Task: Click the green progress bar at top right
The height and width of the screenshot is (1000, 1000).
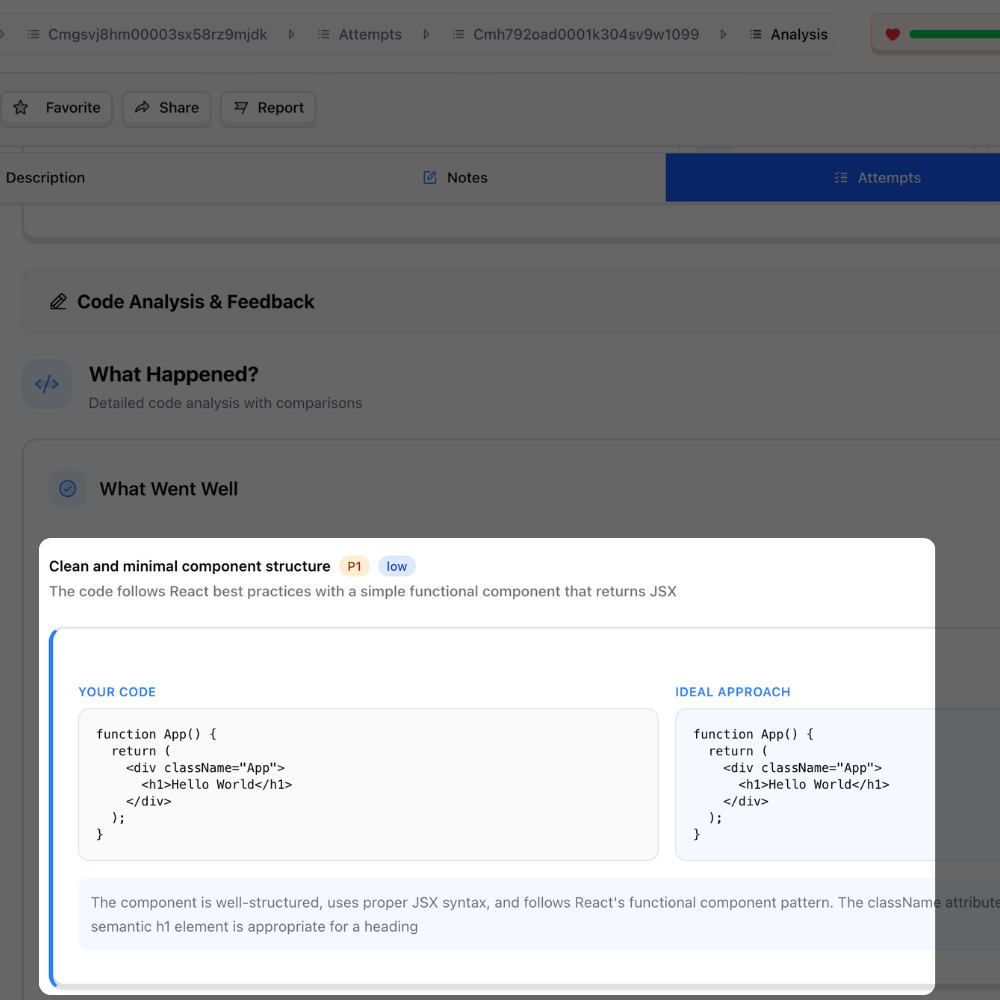Action: pyautogui.click(x=955, y=33)
